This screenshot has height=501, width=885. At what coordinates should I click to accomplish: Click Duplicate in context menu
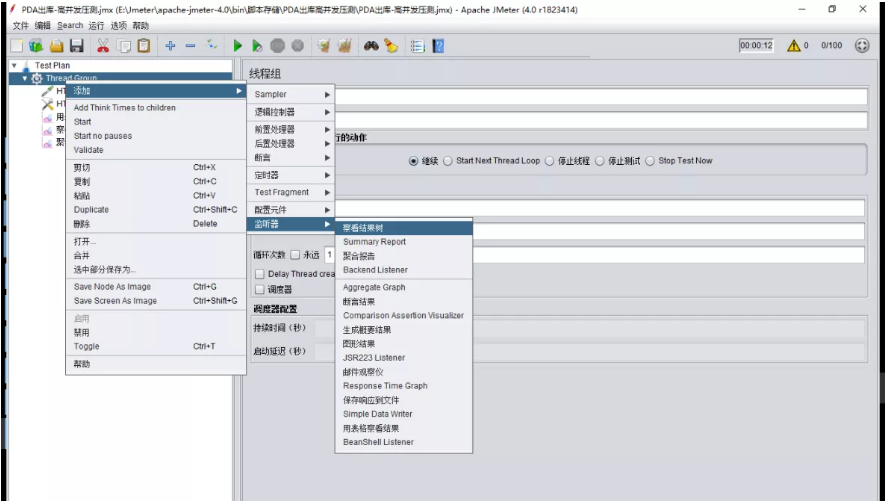[x=156, y=210]
